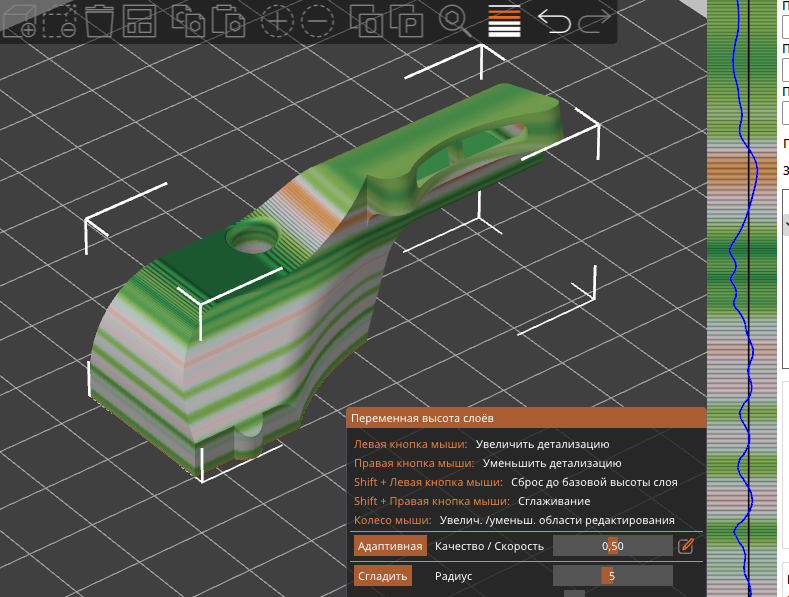Image resolution: width=789 pixels, height=597 pixels.
Task: Click the Copy objects icon
Action: click(x=188, y=21)
